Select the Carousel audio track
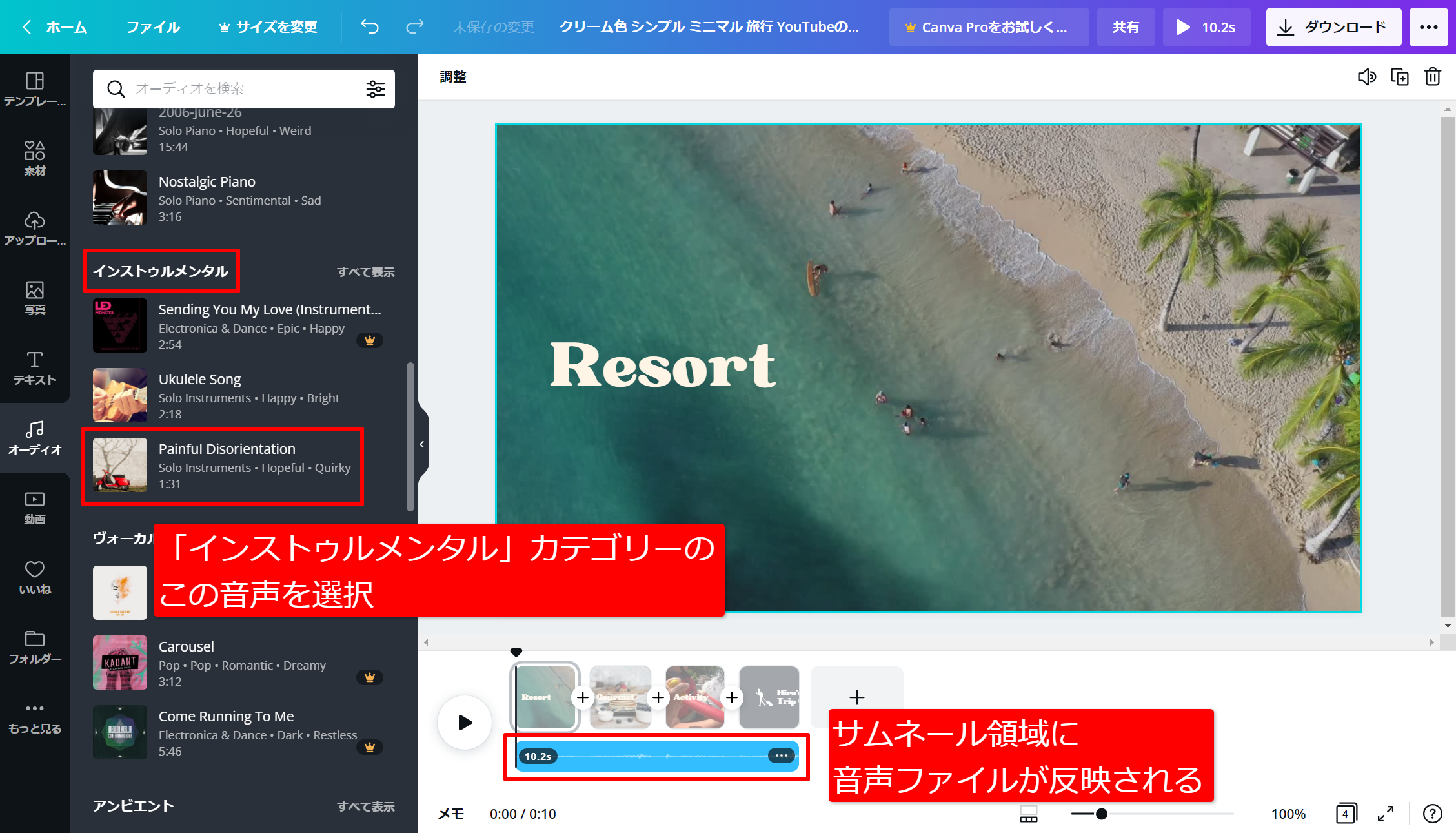This screenshot has width=1456, height=833. click(x=244, y=663)
